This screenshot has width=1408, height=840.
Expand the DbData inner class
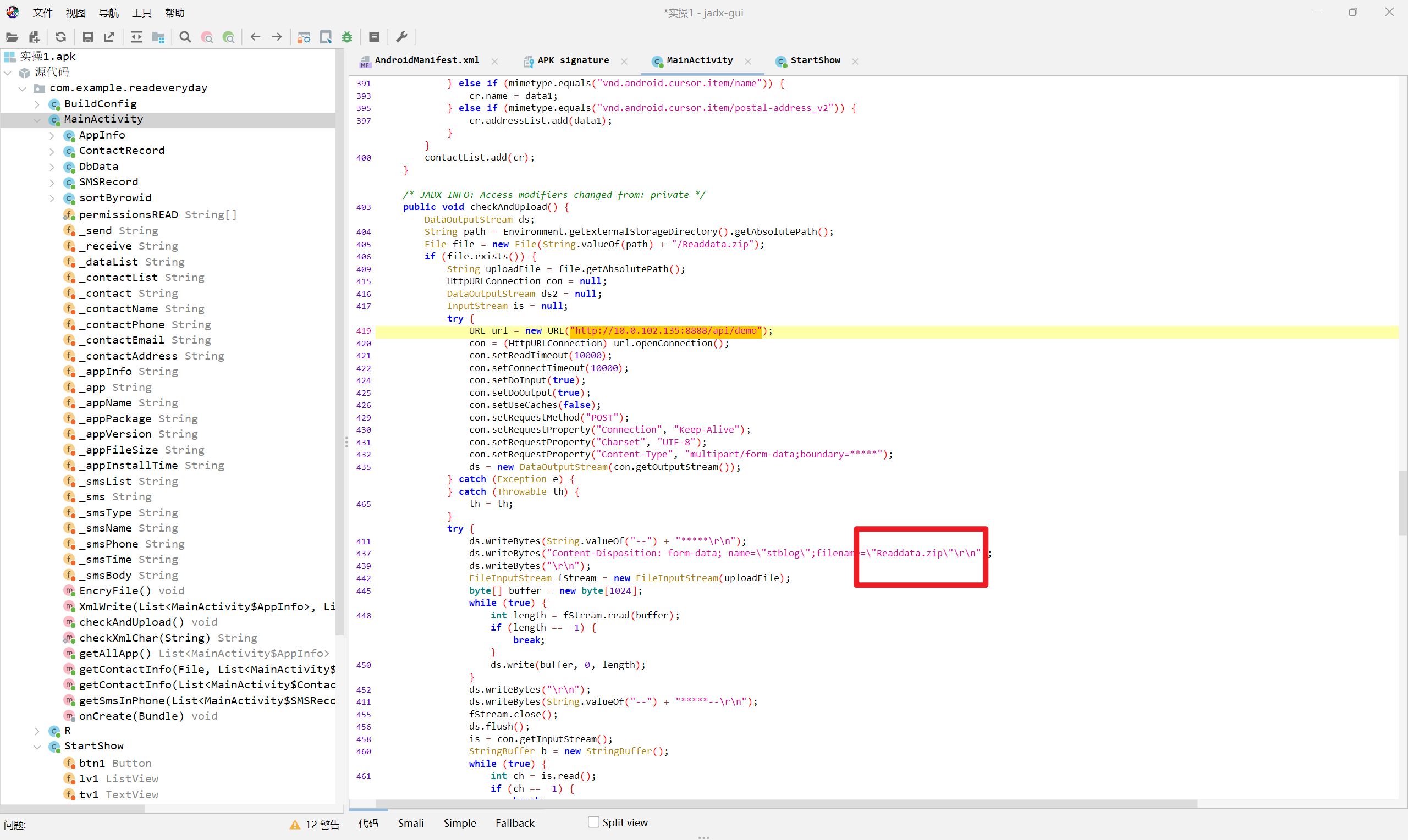(x=52, y=167)
